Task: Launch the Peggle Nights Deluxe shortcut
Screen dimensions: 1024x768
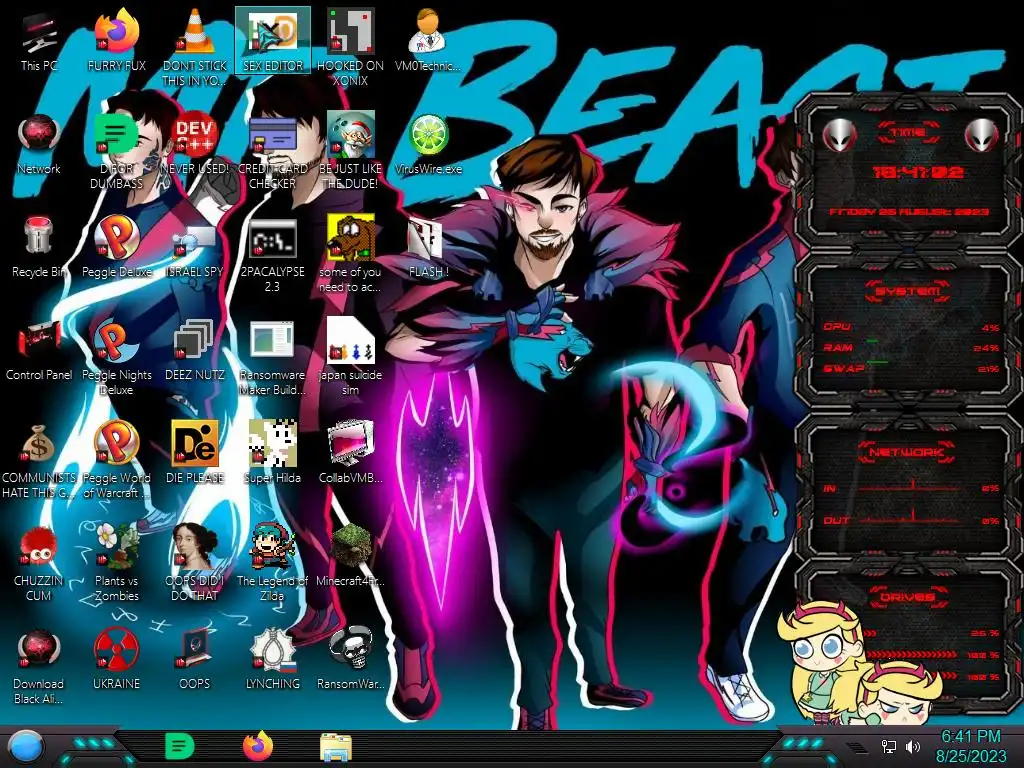Action: pos(116,358)
